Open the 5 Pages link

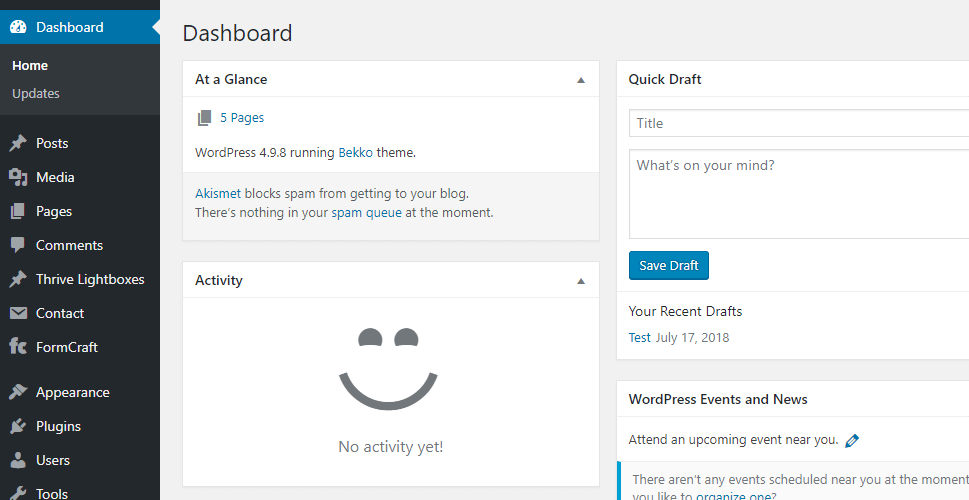pos(242,117)
